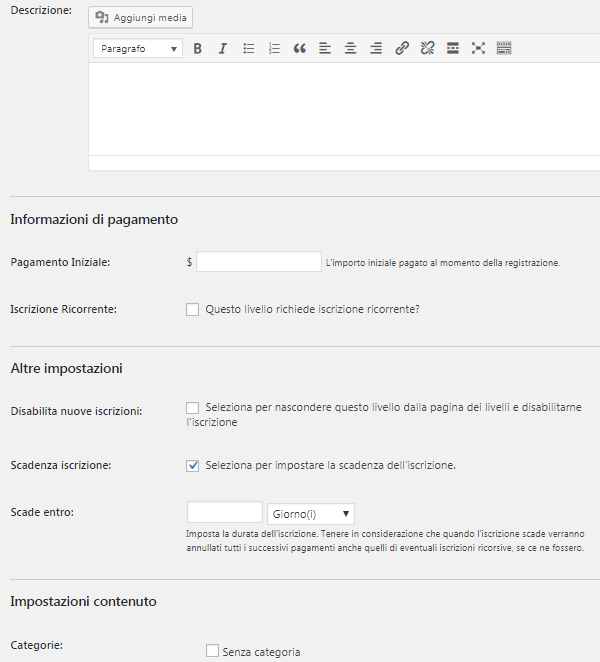The width and height of the screenshot is (600, 662).
Task: Click the insert link icon
Action: (x=402, y=48)
